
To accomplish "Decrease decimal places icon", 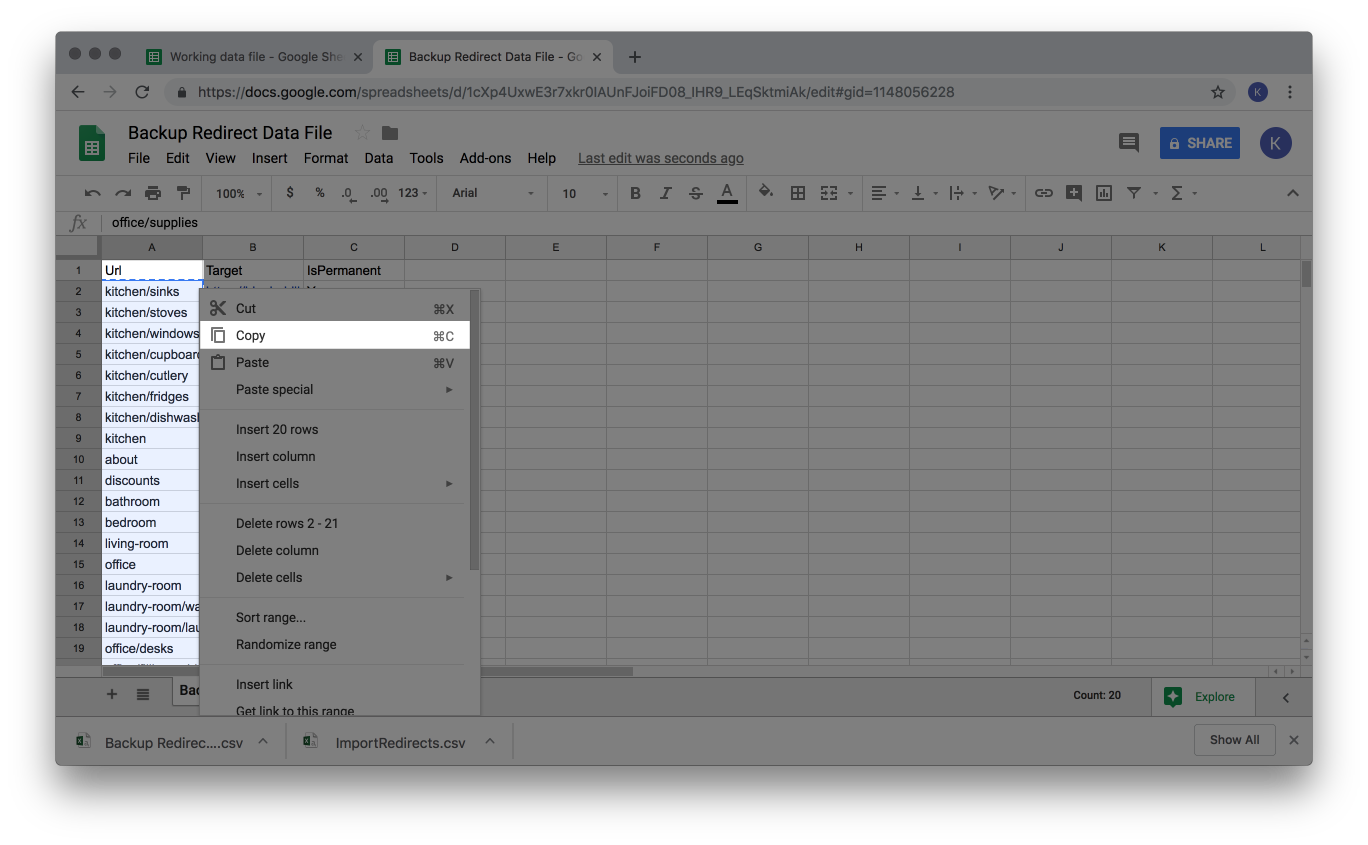I will pyautogui.click(x=348, y=193).
